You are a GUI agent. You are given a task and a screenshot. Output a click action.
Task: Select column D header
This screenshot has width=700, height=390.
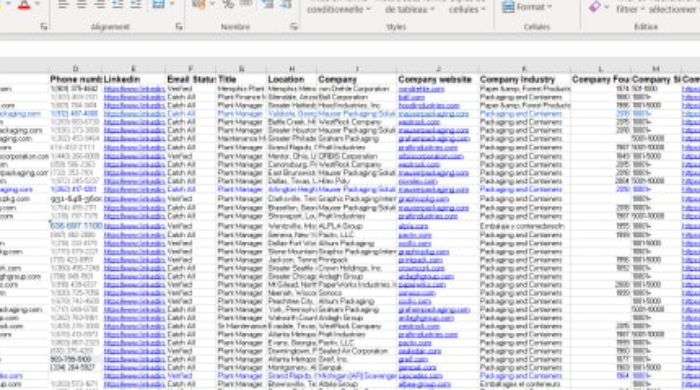[x=75, y=69]
